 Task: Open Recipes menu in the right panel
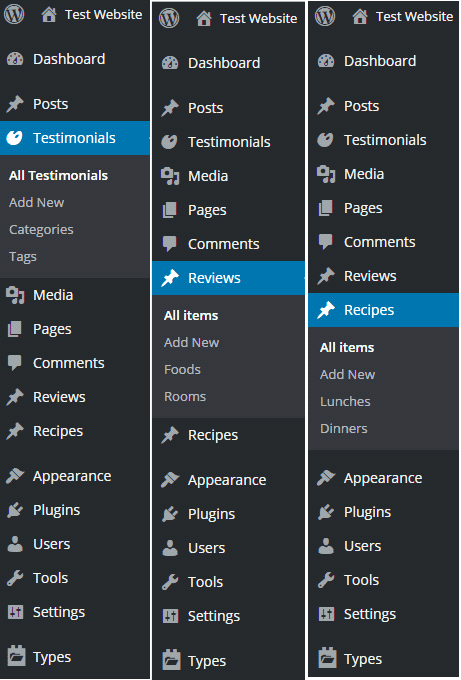coord(383,310)
